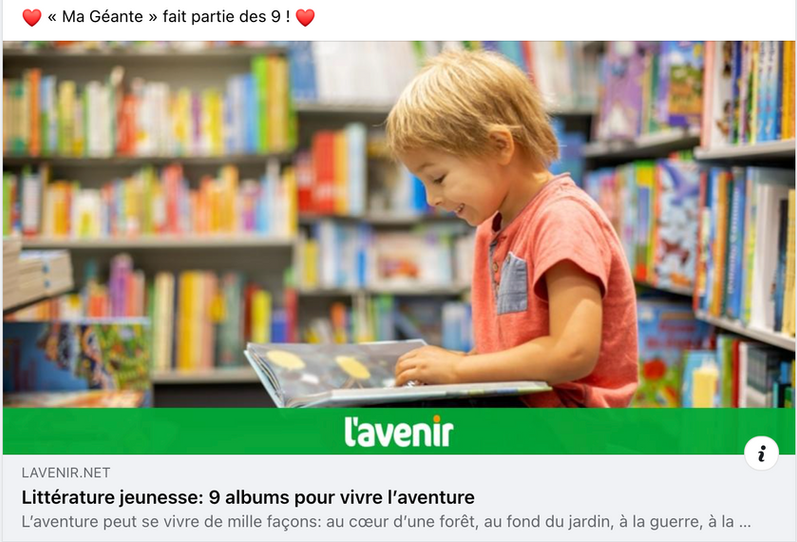
Task: Click the grey link card footer area
Action: click(398, 498)
